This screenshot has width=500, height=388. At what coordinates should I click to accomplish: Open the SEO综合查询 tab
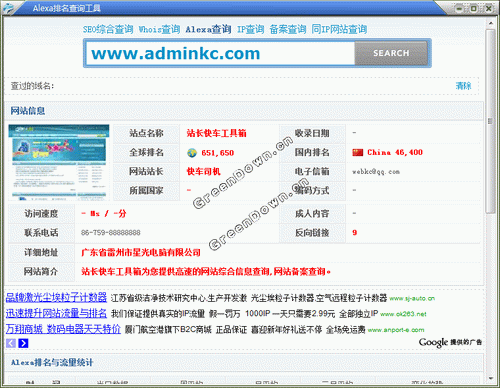[108, 29]
